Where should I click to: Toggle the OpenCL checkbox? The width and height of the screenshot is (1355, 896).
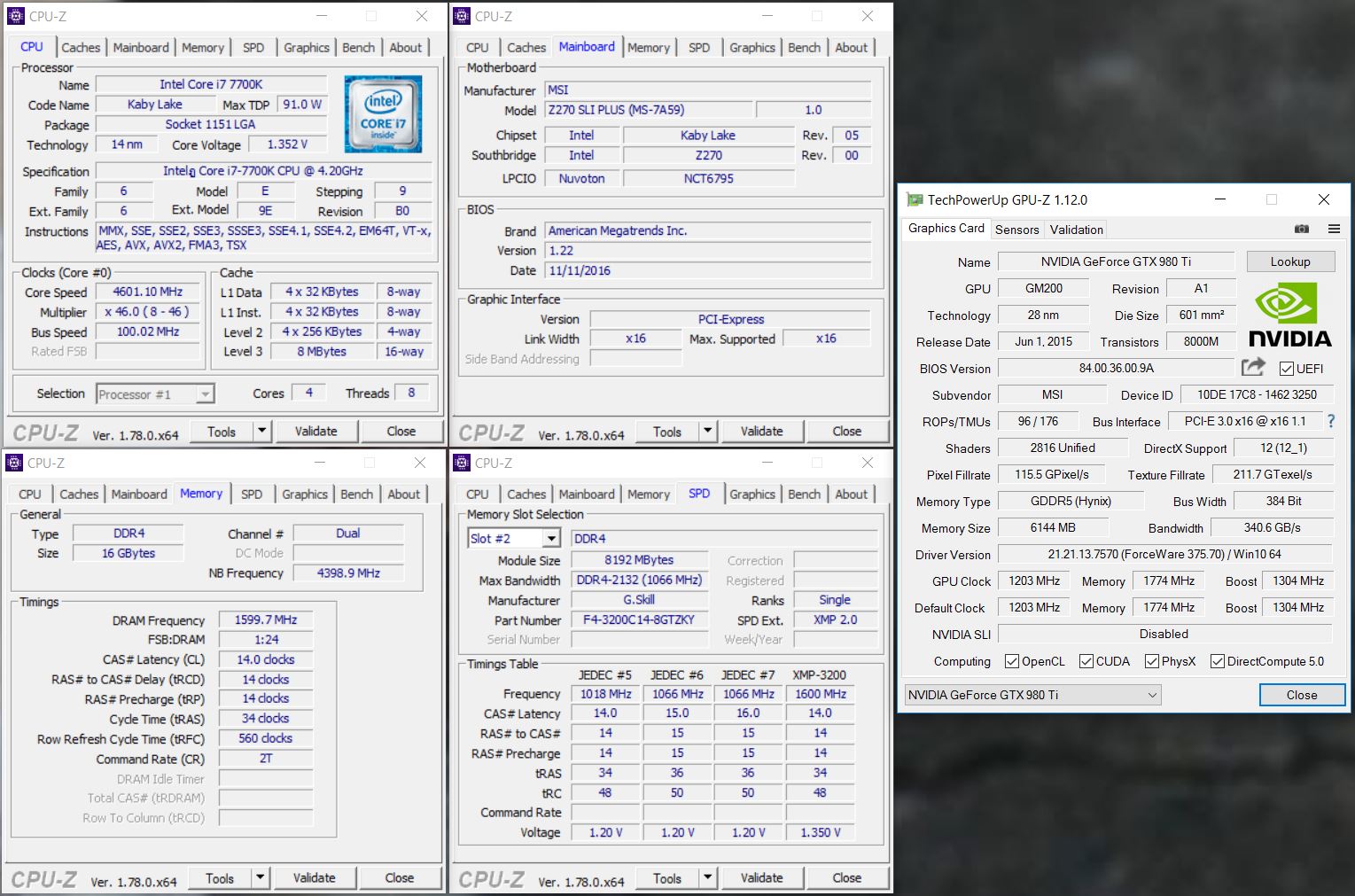[x=1012, y=661]
